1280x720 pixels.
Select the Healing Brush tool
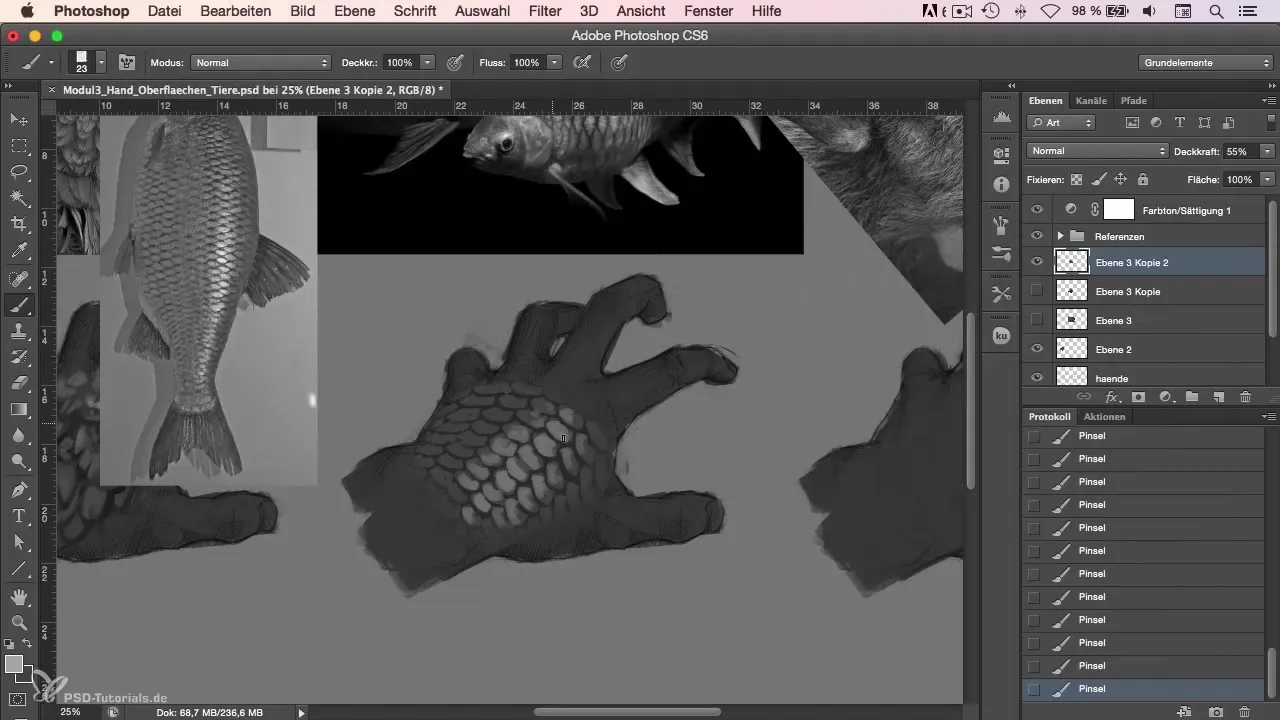pyautogui.click(x=19, y=279)
